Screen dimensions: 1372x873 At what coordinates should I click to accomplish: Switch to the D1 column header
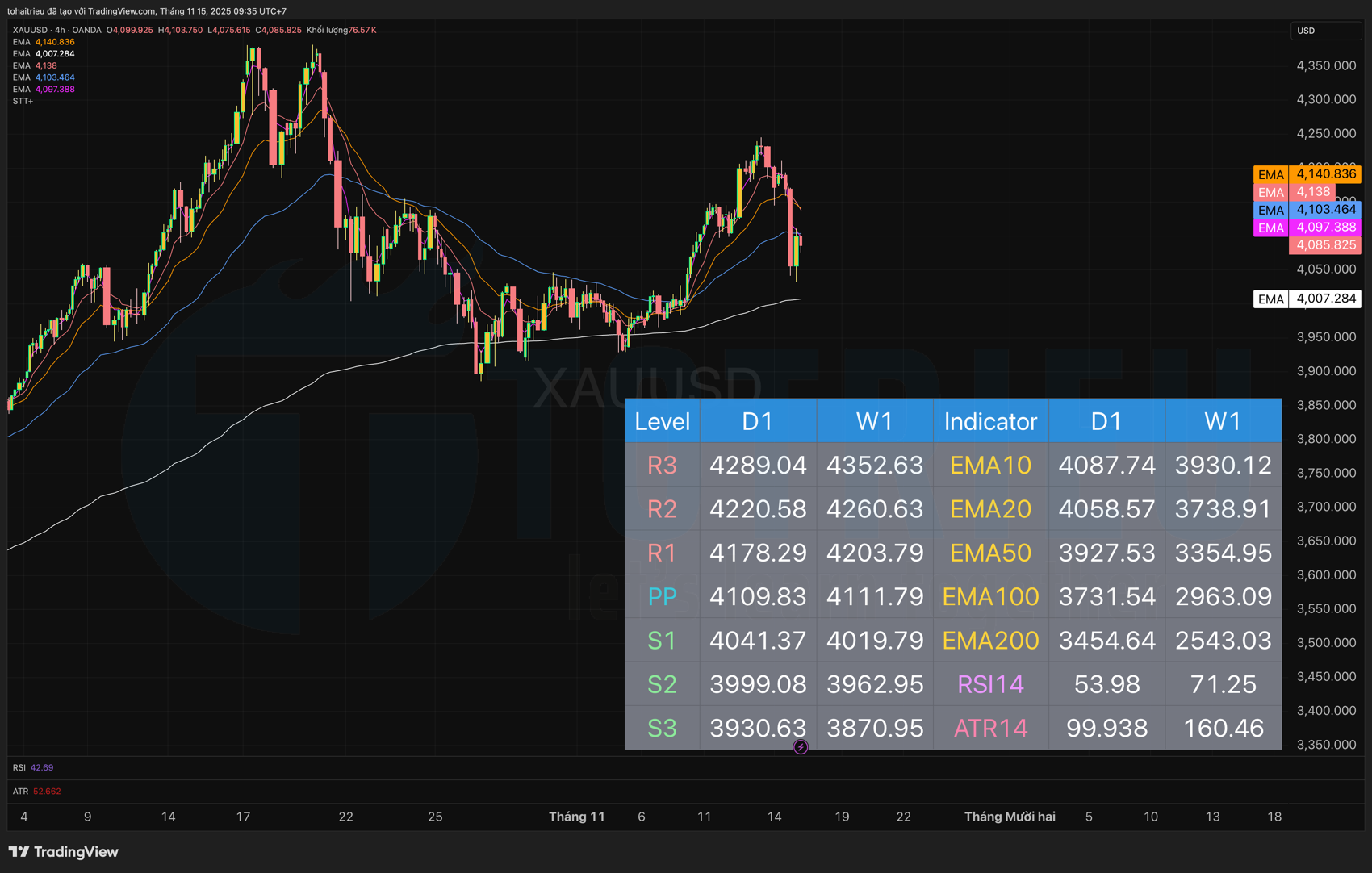point(757,420)
